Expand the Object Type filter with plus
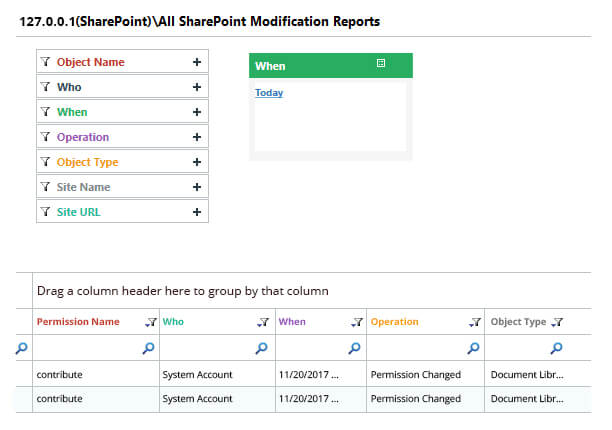The height and width of the screenshot is (430, 612). [197, 162]
